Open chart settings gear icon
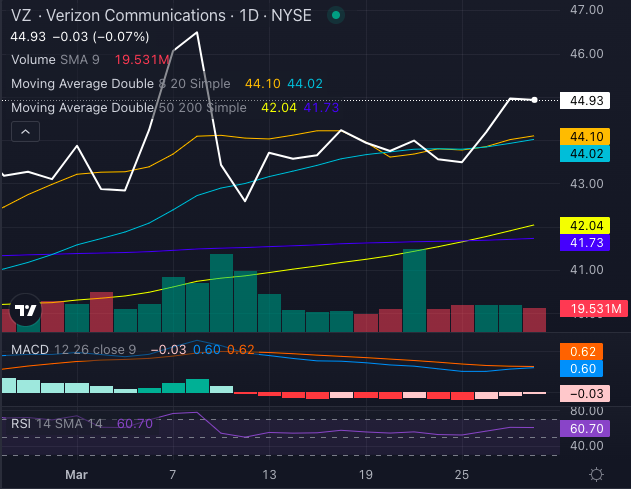Viewport: 631px width, 489px height. 596,473
